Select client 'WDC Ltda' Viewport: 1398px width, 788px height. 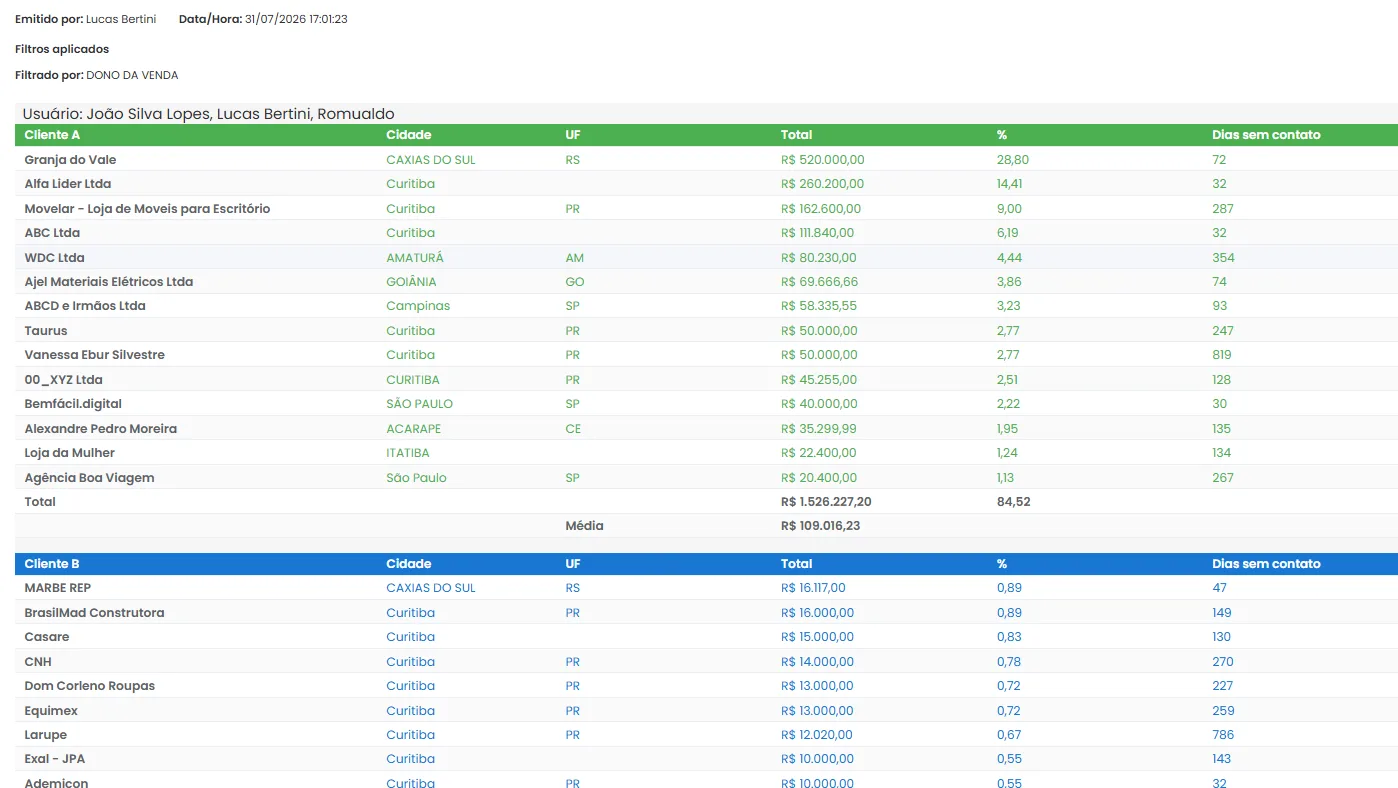[55, 258]
